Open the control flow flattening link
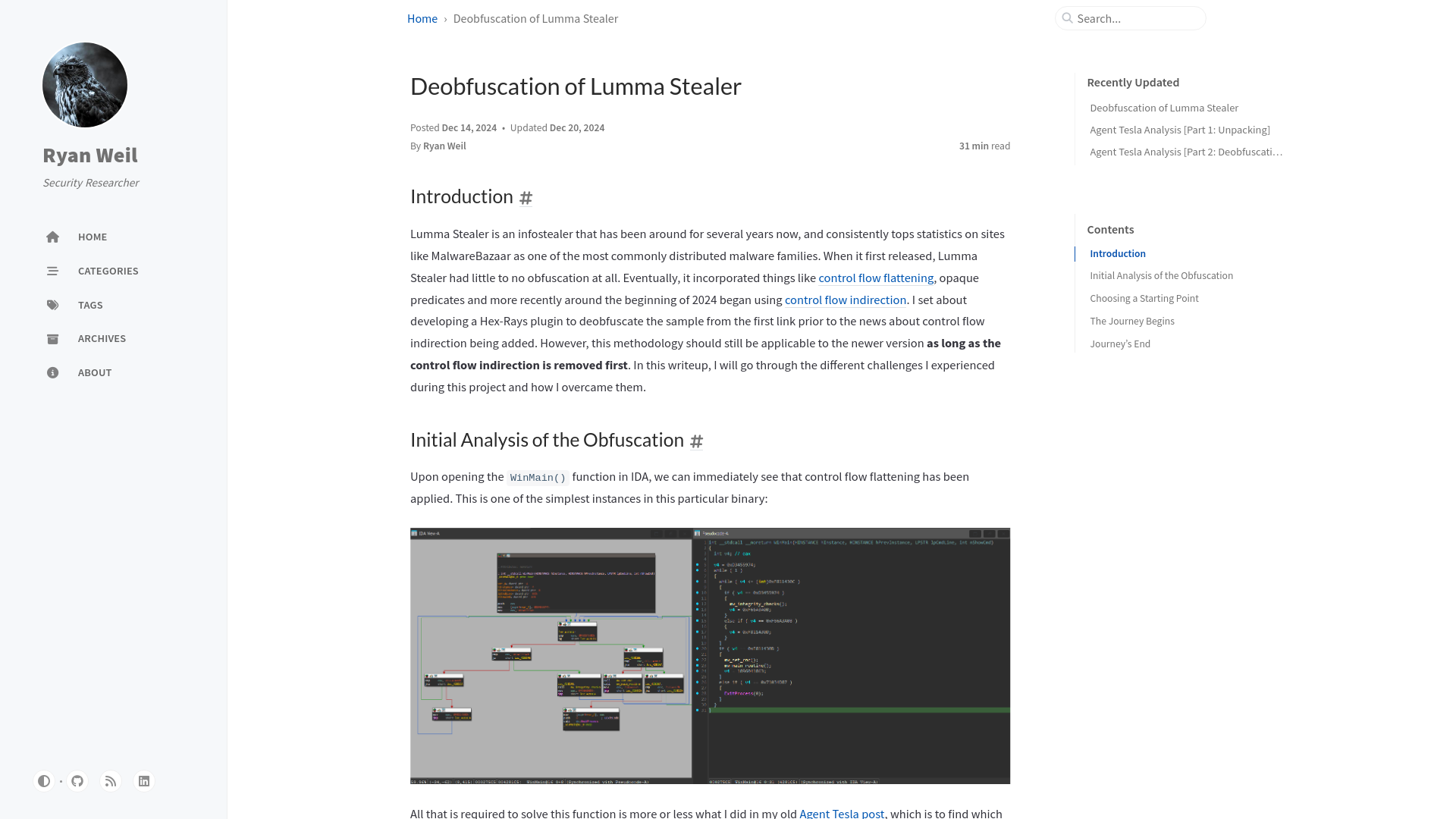Image resolution: width=1456 pixels, height=819 pixels. (x=876, y=278)
